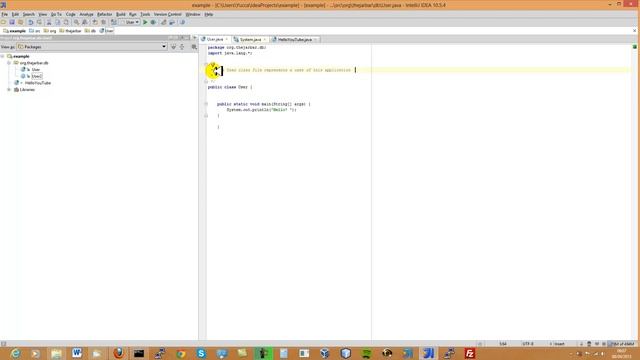
Task: Open Skype from taskbar
Action: click(201, 353)
